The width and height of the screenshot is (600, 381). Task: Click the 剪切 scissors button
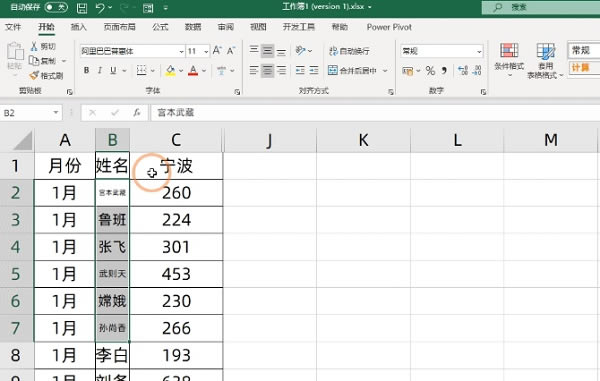click(x=43, y=46)
